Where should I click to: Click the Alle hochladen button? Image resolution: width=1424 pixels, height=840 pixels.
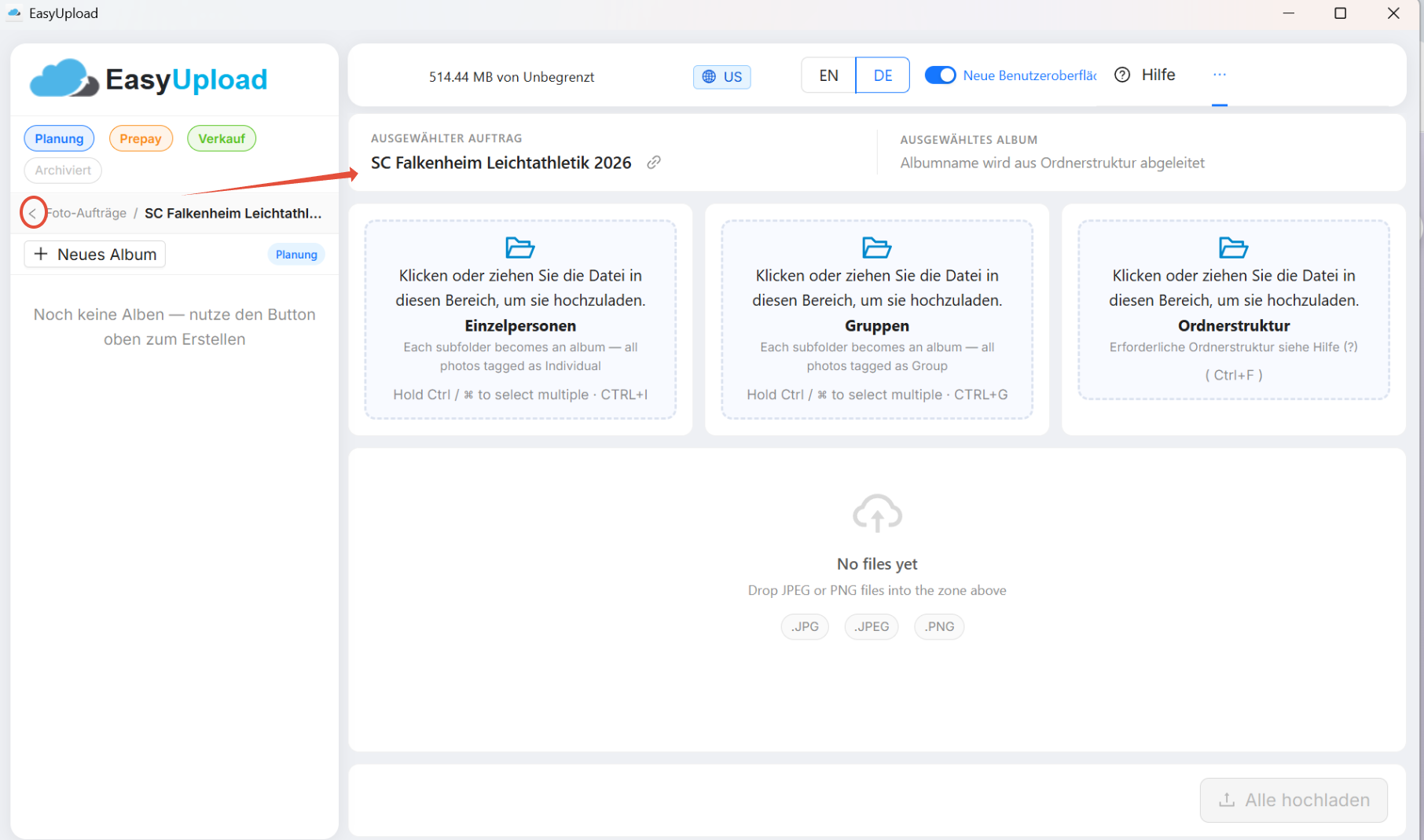pyautogui.click(x=1294, y=800)
